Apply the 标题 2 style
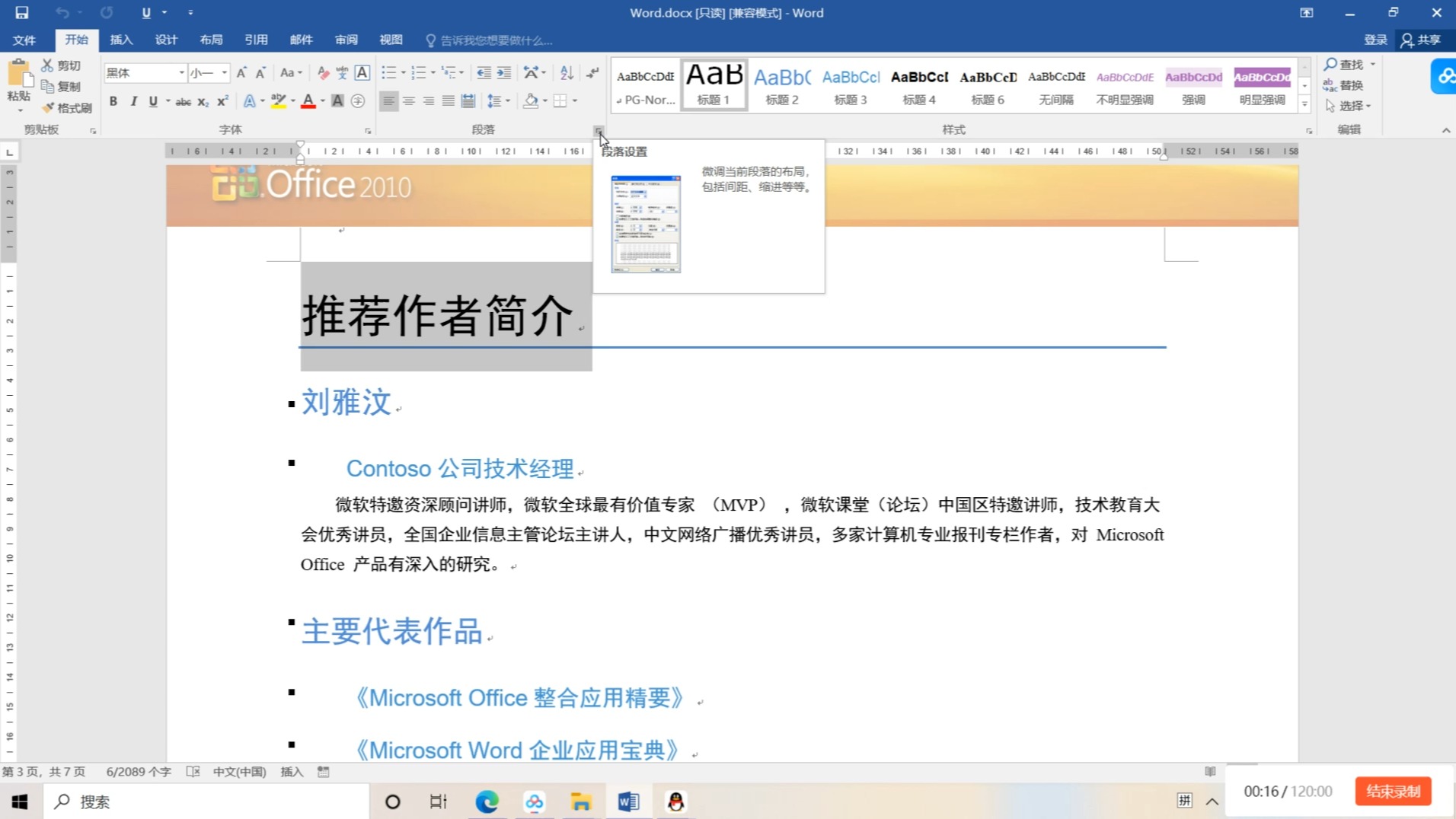The height and width of the screenshot is (819, 1456). click(x=782, y=84)
